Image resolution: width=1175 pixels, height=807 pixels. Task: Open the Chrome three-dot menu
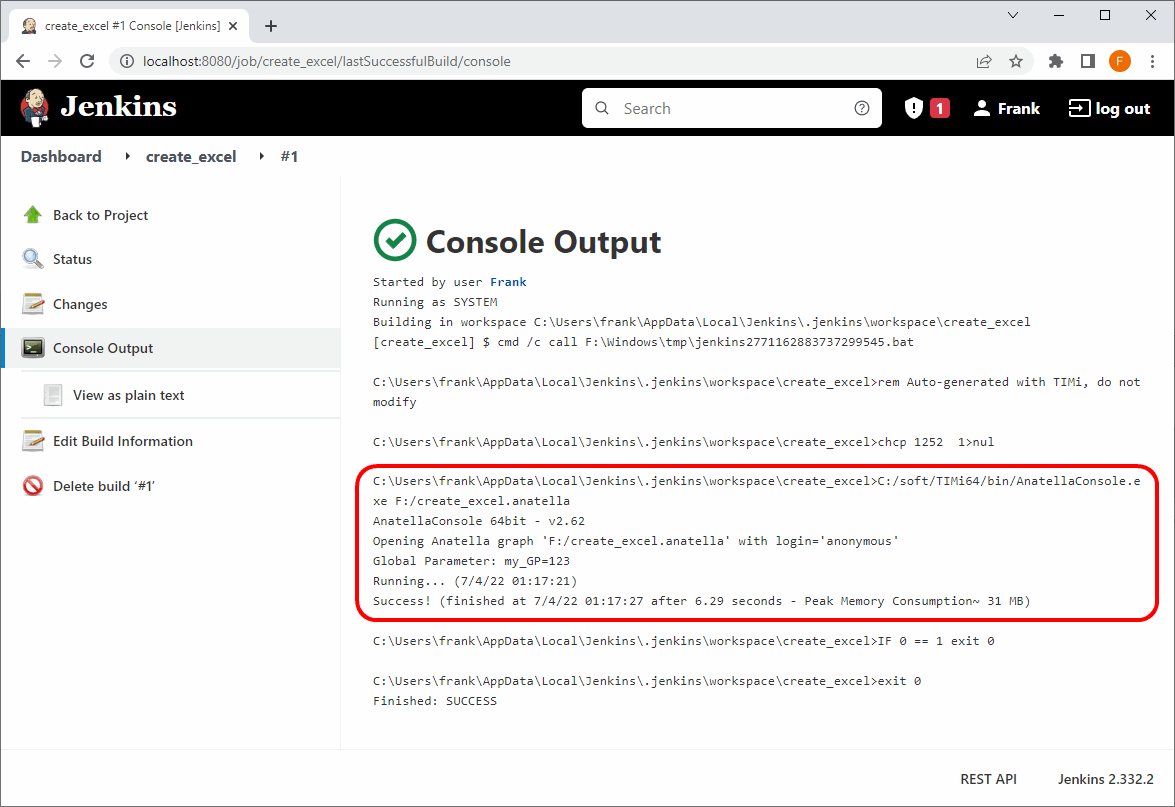[x=1153, y=61]
